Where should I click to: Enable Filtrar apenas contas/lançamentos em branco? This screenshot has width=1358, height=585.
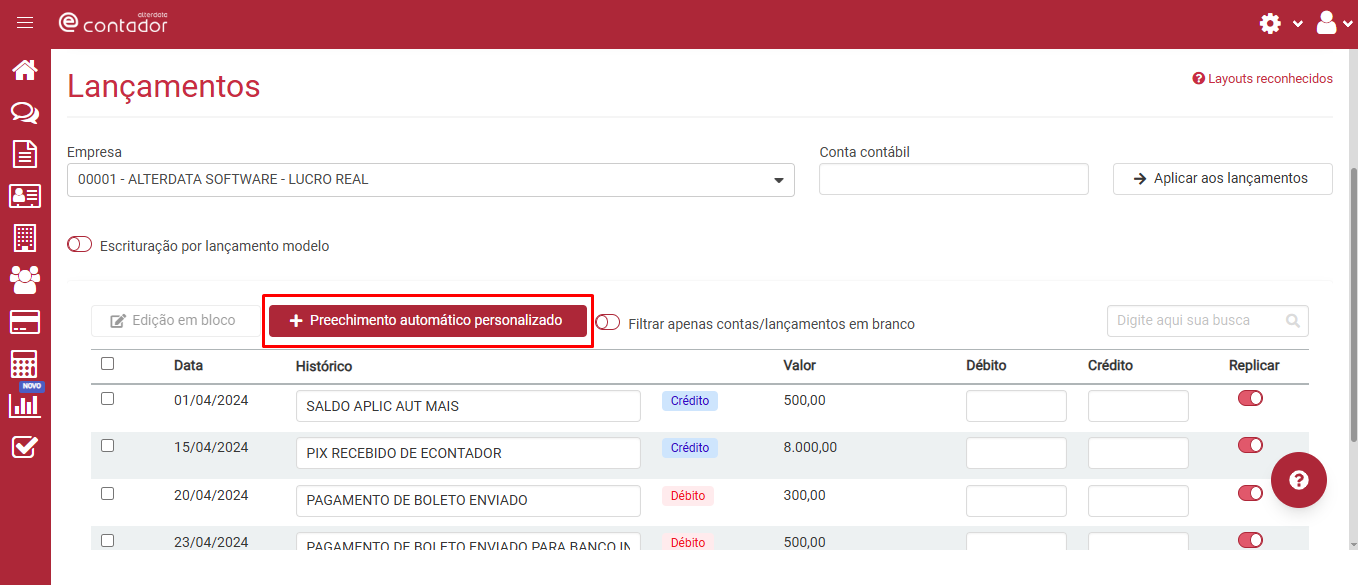[x=607, y=323]
